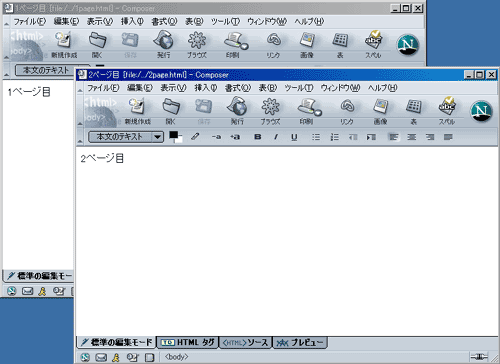Increase font size with +a button
Viewport: 500px width, 364px height.
pos(235,137)
